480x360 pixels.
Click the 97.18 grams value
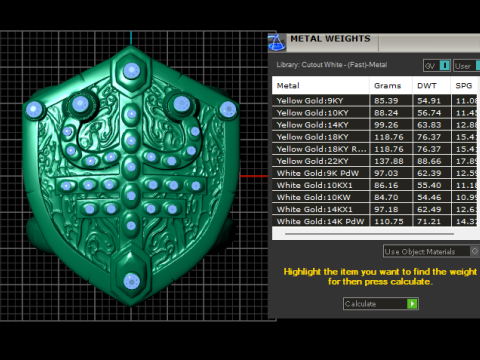(386, 209)
